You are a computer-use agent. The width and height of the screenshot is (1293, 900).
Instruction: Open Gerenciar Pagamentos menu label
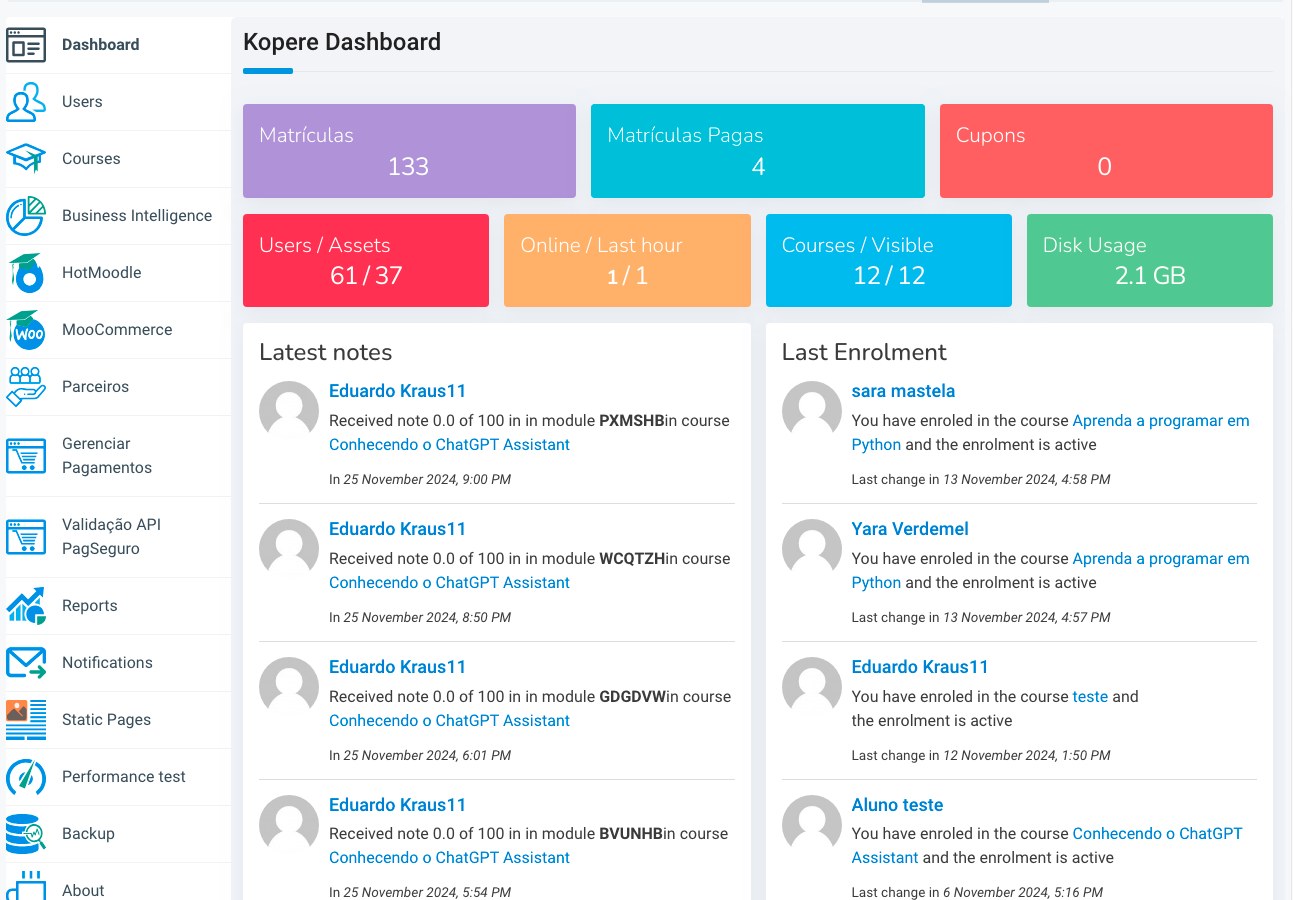(107, 456)
